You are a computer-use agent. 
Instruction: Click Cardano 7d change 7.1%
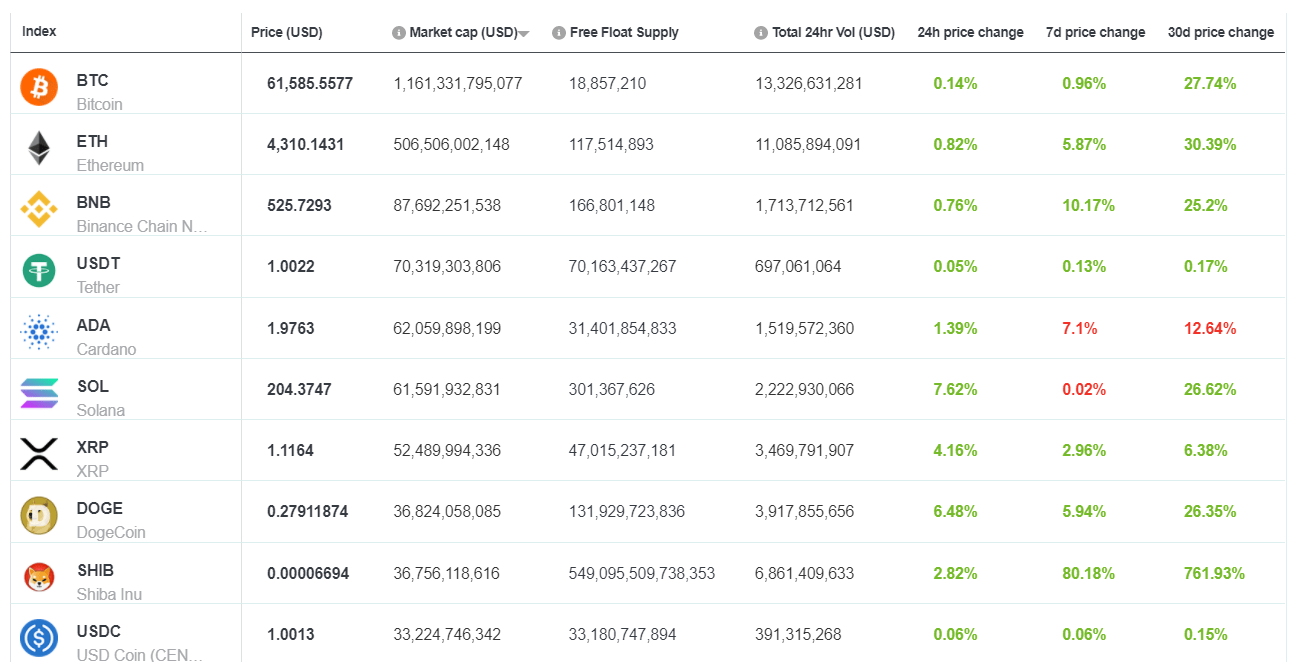pyautogui.click(x=1079, y=328)
